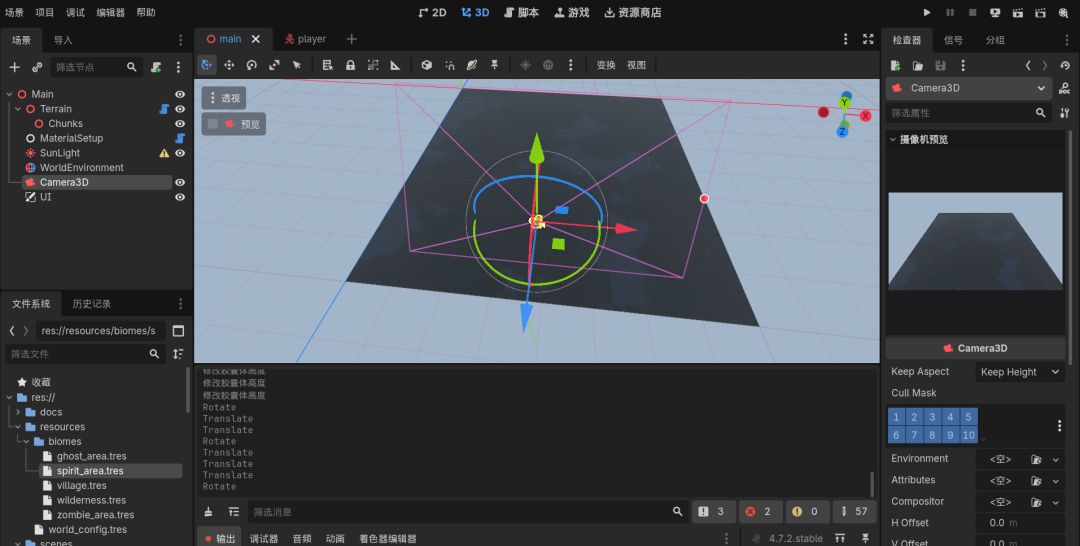Viewport: 1080px width, 546px height.
Task: Click the run current scene clapper icon
Action: coord(1018,12)
